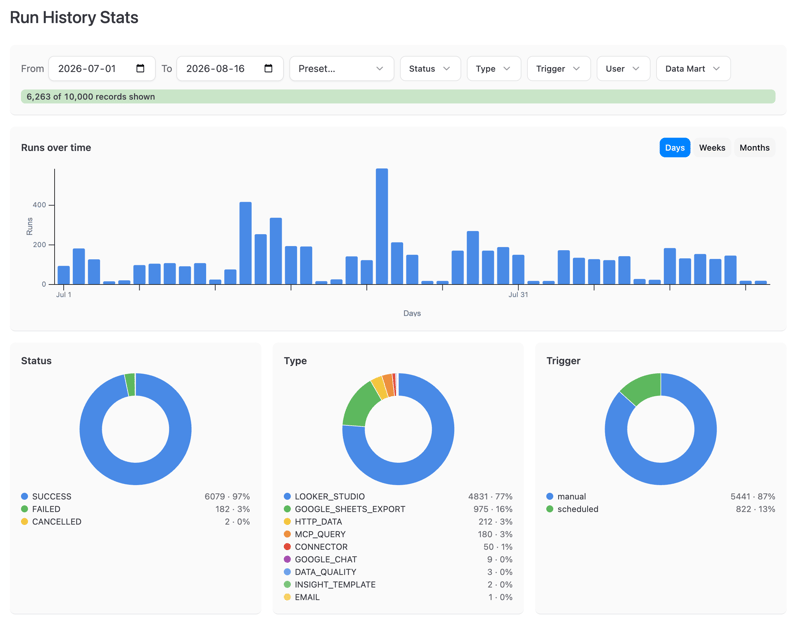Select scheduled label in Trigger legend
This screenshot has height=620, width=800.
pyautogui.click(x=578, y=509)
